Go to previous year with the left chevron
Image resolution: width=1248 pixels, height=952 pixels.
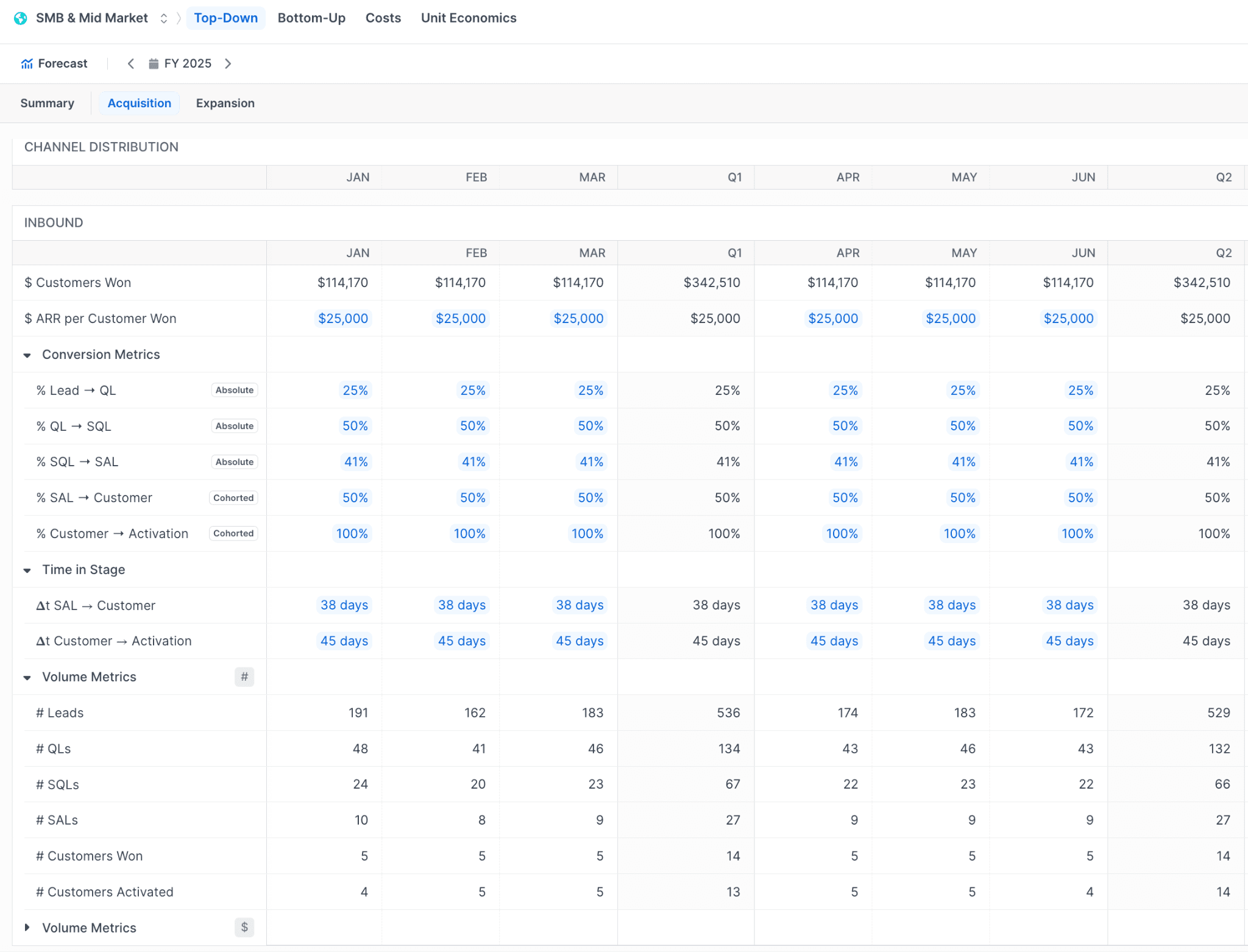[x=130, y=63]
